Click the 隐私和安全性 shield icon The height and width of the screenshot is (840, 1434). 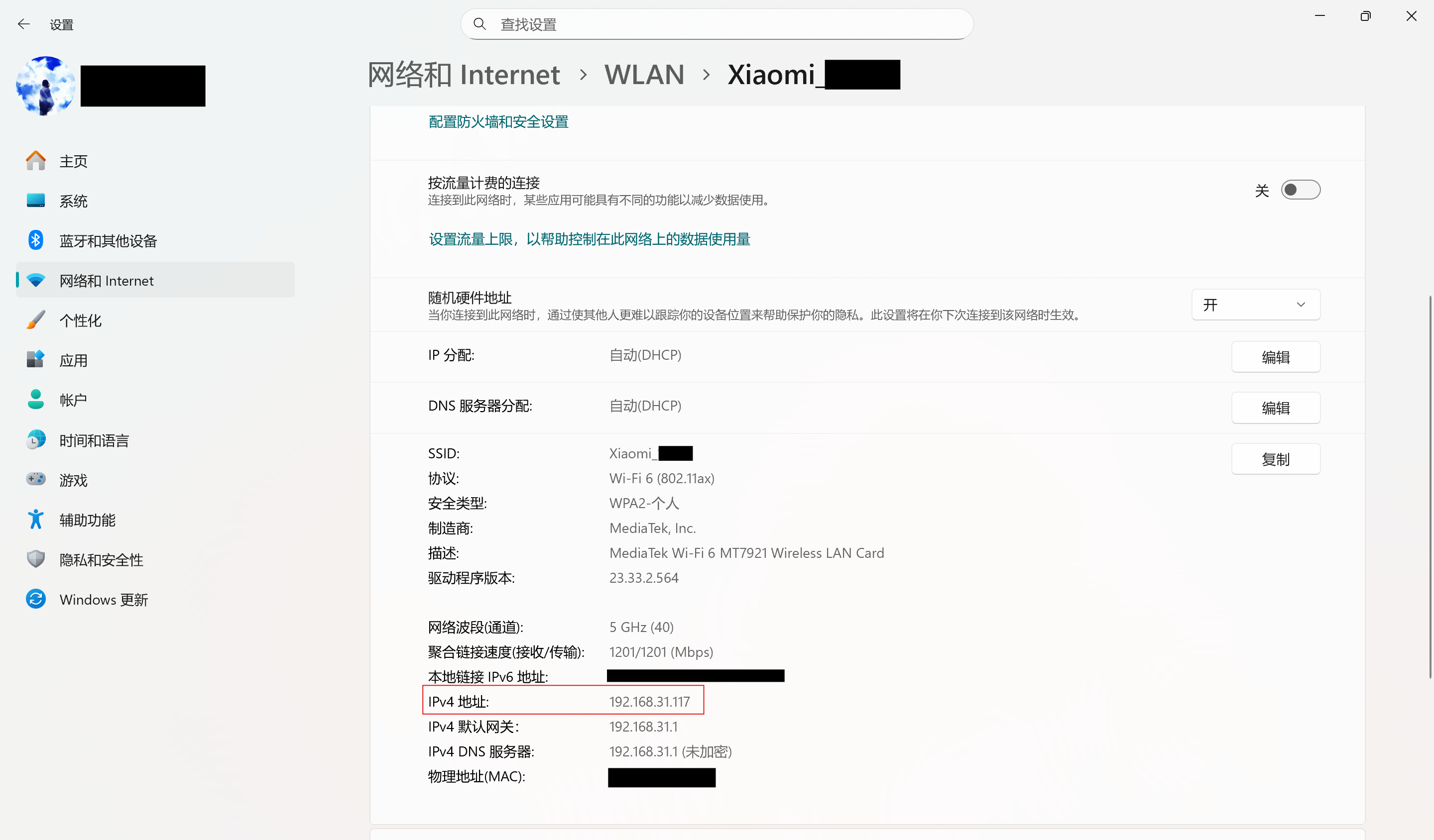pos(35,559)
